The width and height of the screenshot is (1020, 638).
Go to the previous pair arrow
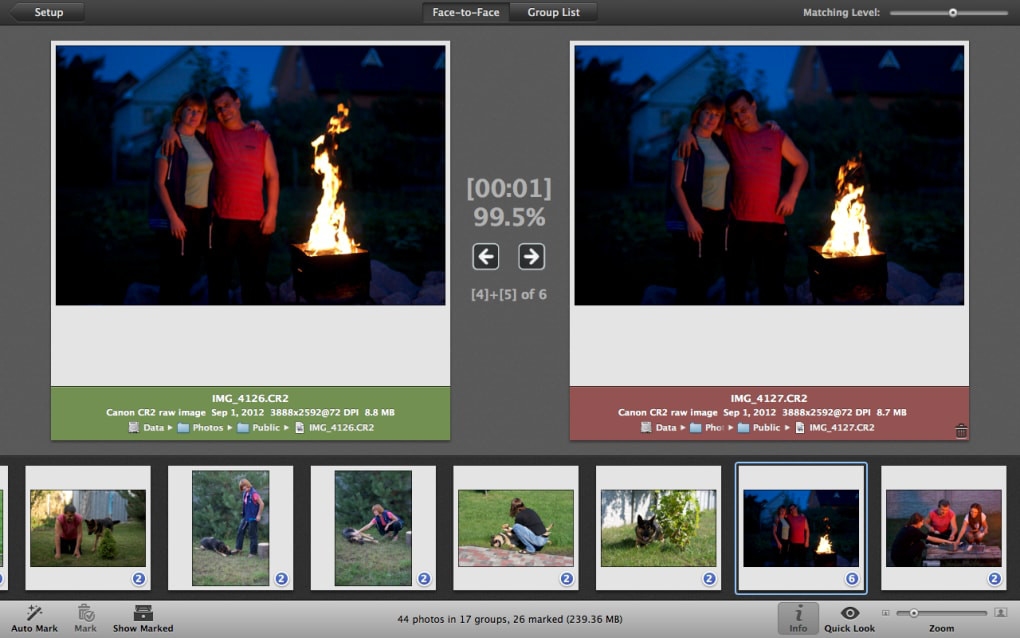click(486, 256)
